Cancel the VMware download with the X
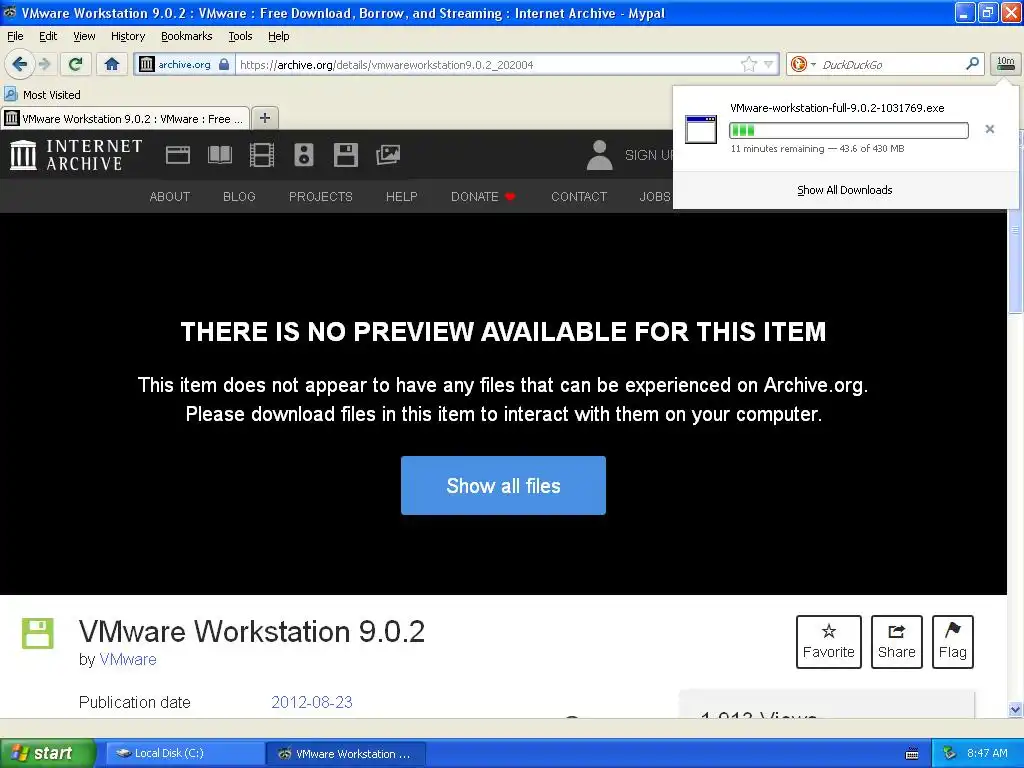 tap(990, 129)
